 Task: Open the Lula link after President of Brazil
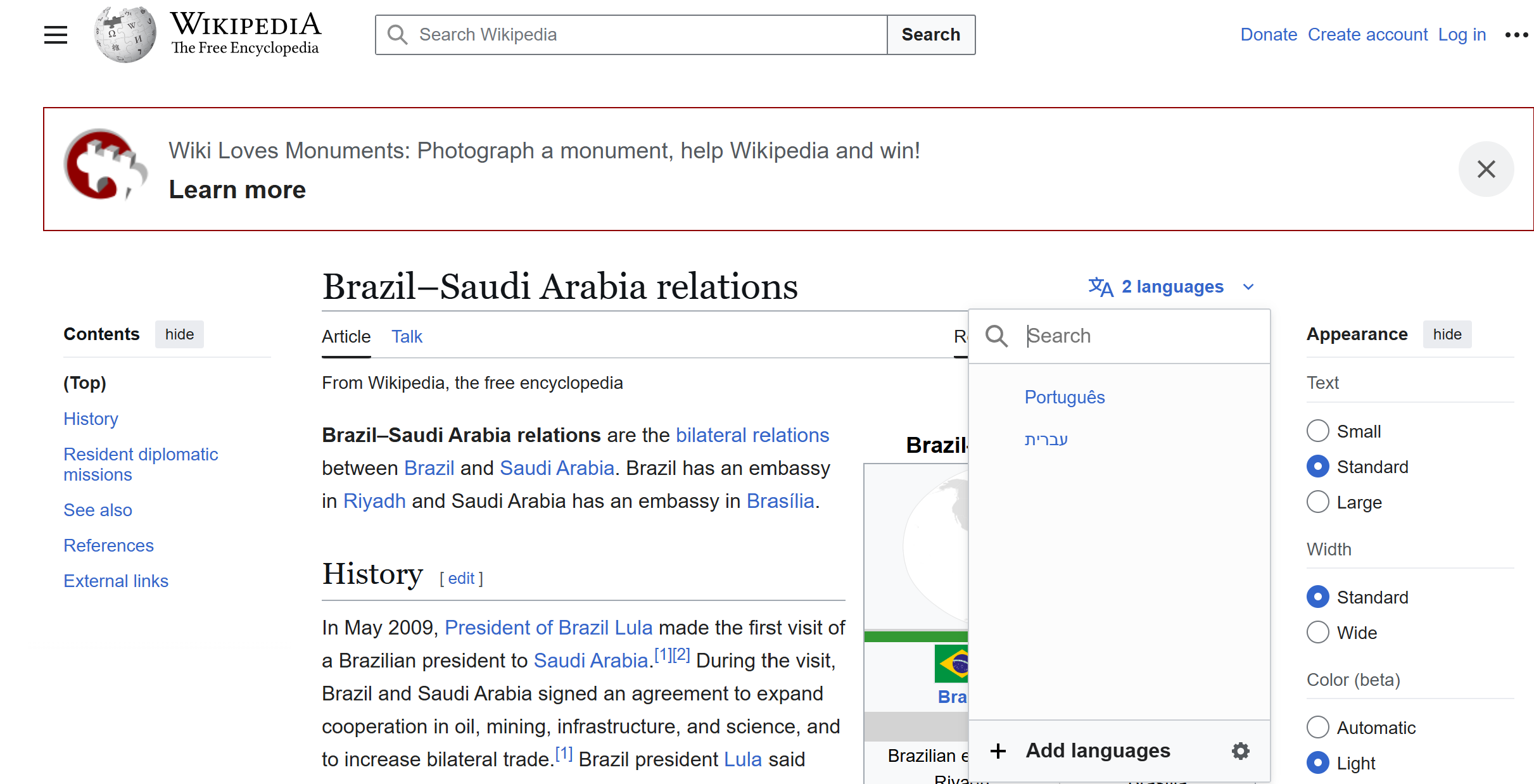633,628
